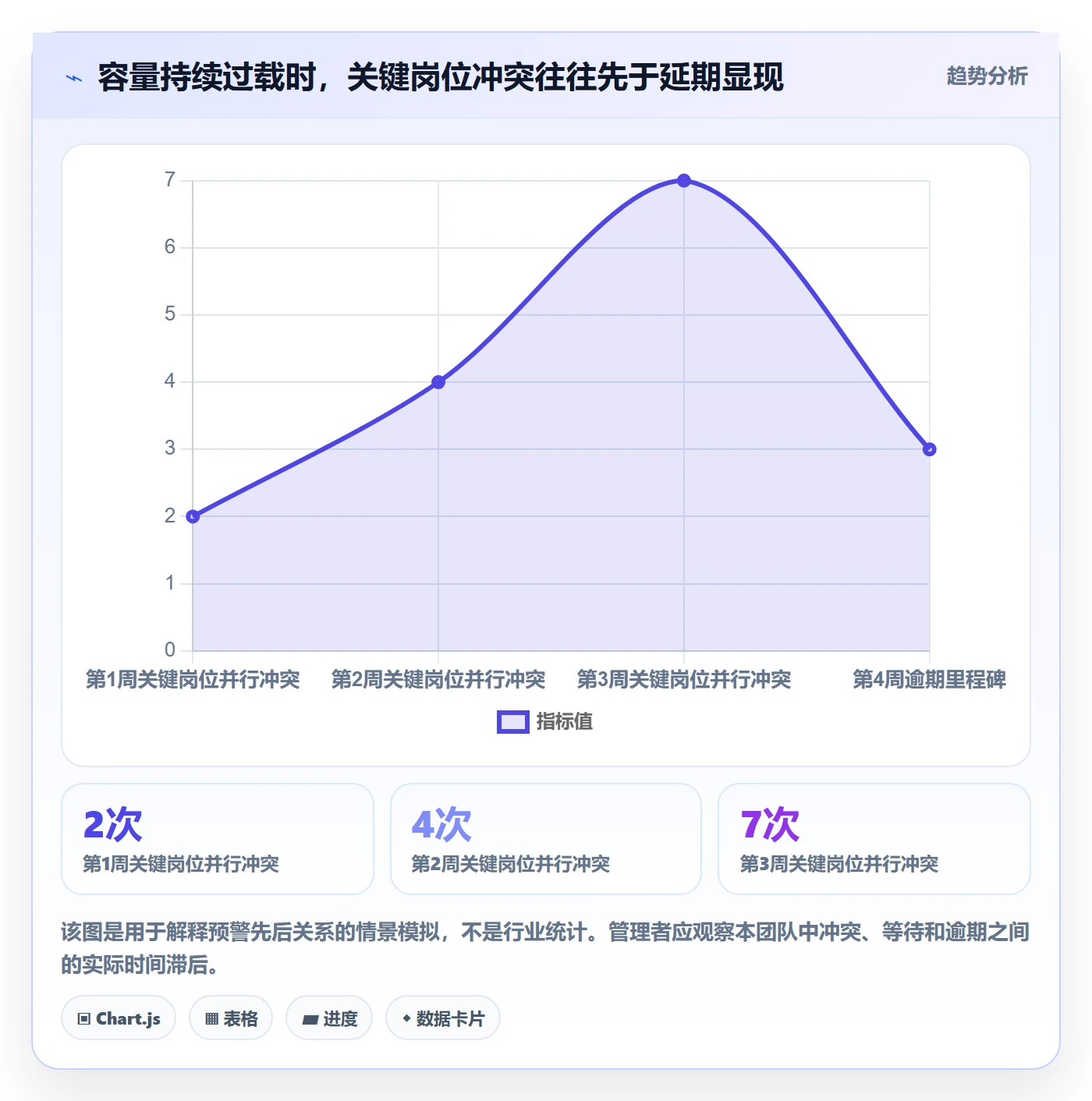Toggle the 指标值 legend swatch

513,722
